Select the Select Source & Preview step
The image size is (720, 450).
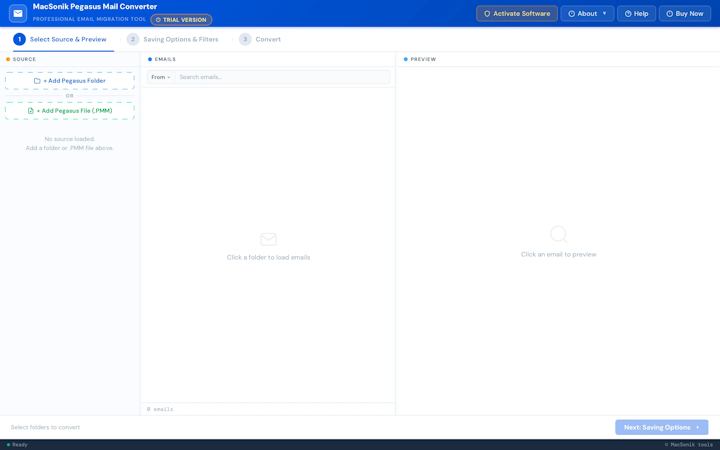pos(63,39)
